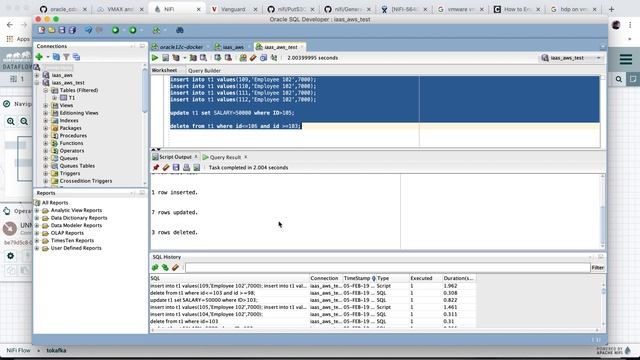This screenshot has height=360, width=640.
Task: Click the Commit icon in worksheet toolbar
Action: (x=218, y=58)
